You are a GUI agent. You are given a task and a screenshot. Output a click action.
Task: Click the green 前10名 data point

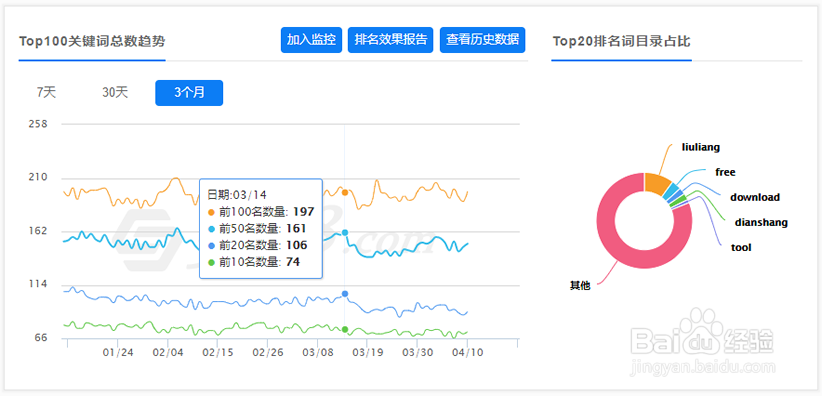click(345, 329)
